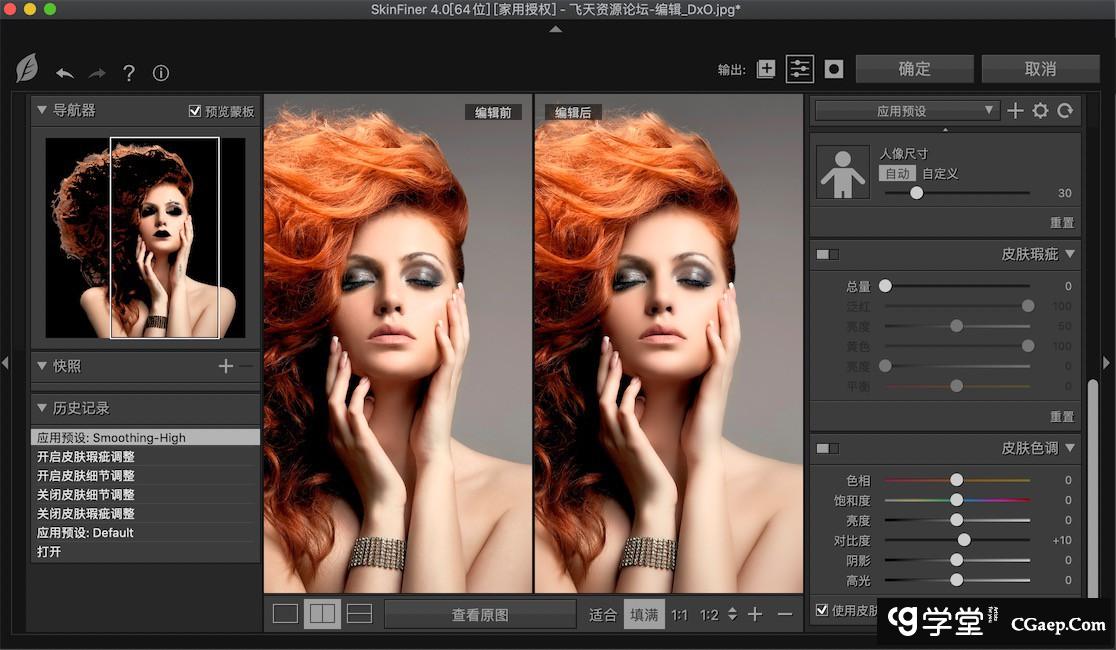Click the plus icon to add preset
1116x650 pixels.
click(1015, 111)
